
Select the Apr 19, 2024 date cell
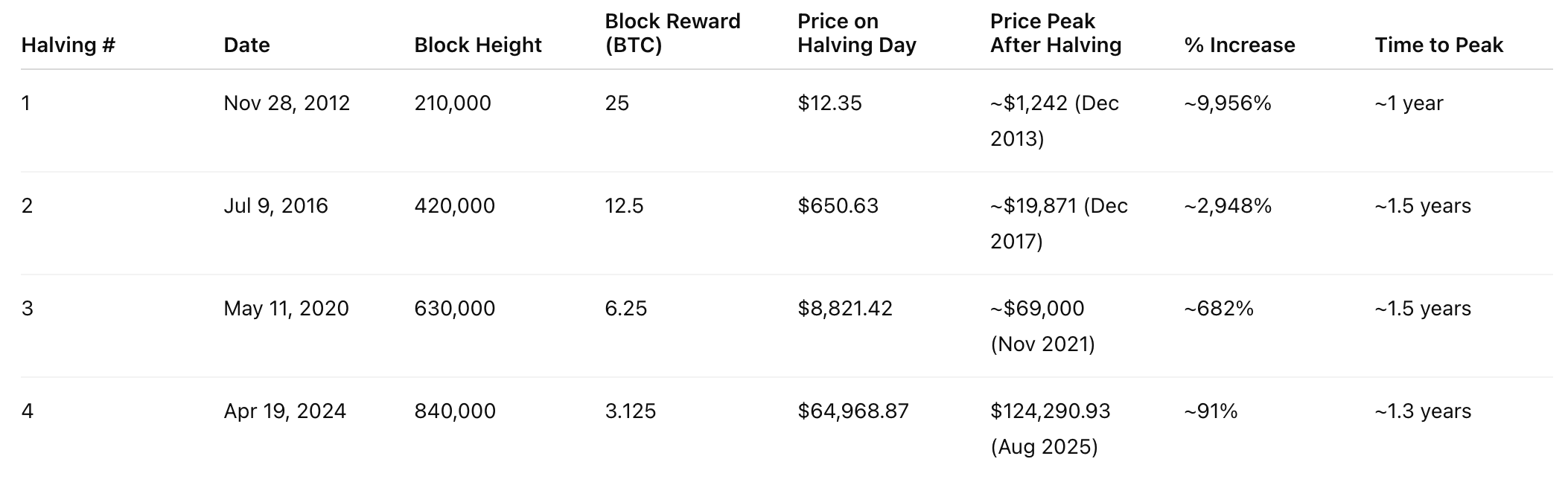284,411
